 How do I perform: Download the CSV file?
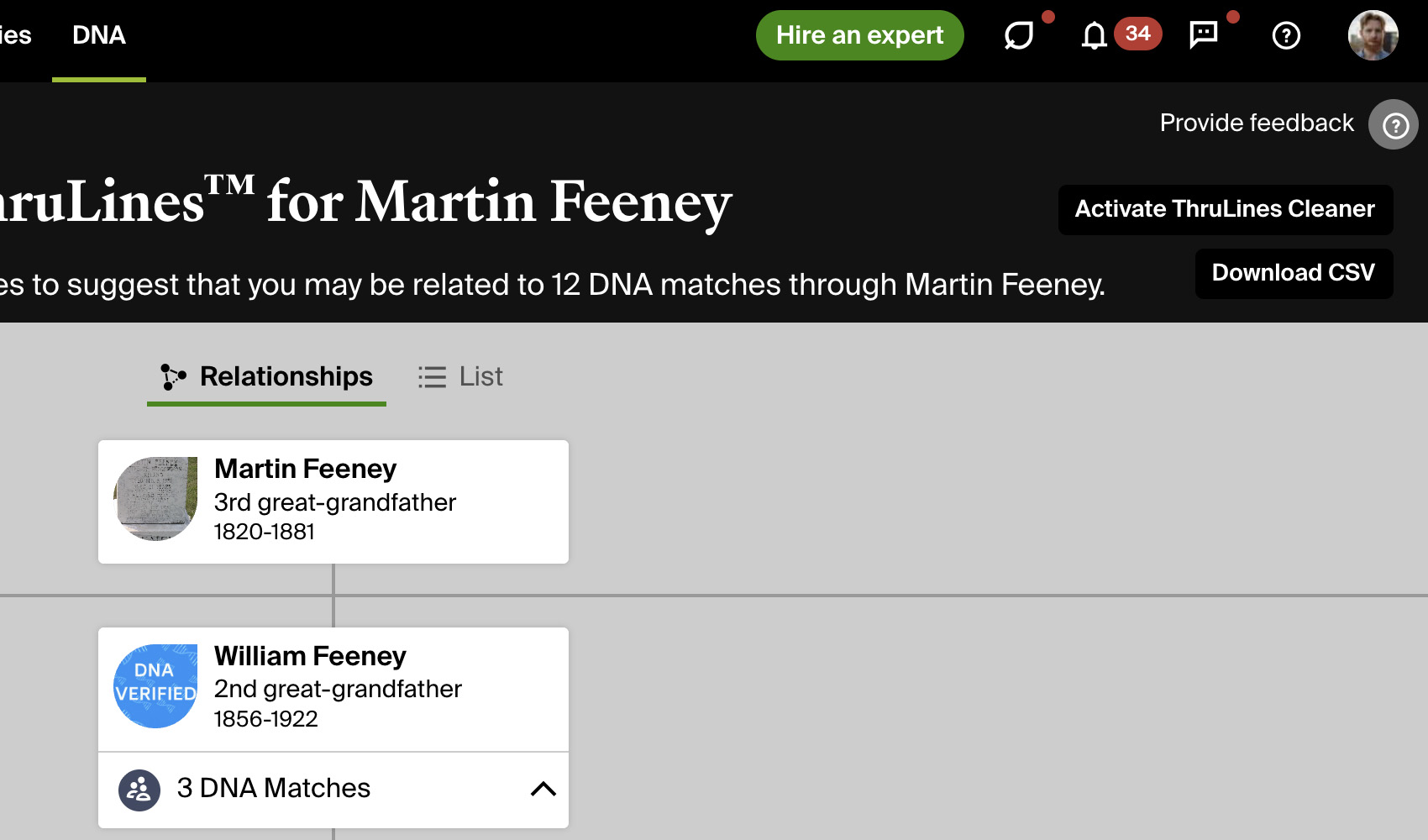[1294, 273]
